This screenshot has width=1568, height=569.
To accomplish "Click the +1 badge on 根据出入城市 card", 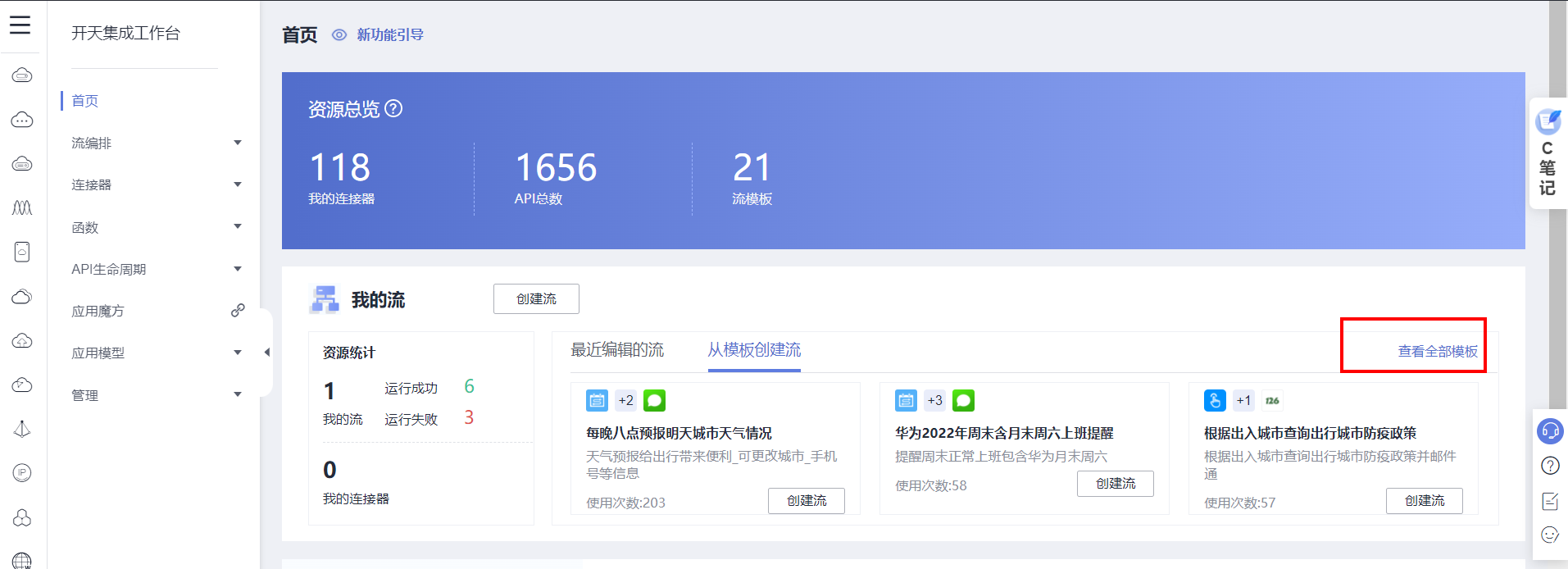I will click(x=1243, y=400).
